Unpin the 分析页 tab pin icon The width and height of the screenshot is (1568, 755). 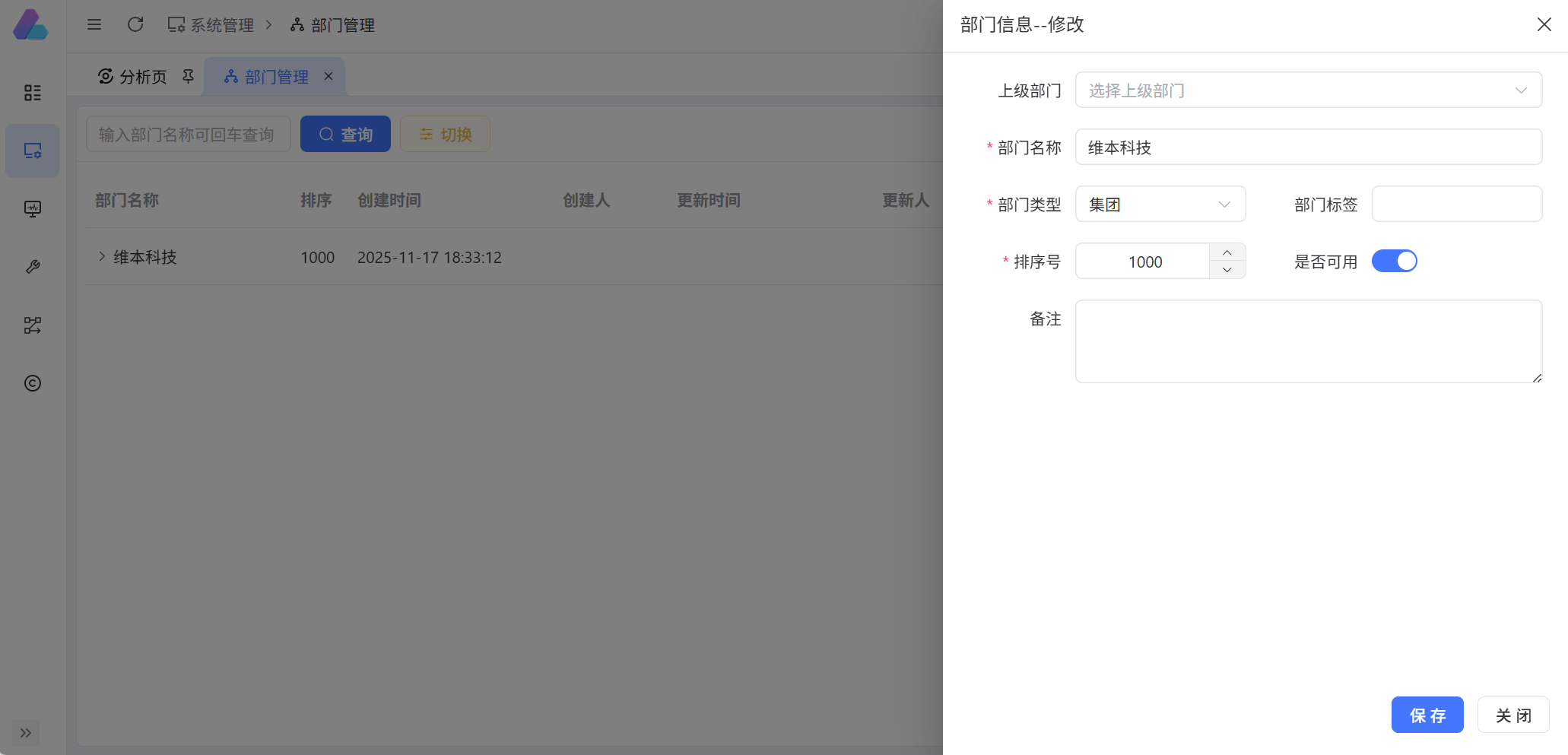188,76
